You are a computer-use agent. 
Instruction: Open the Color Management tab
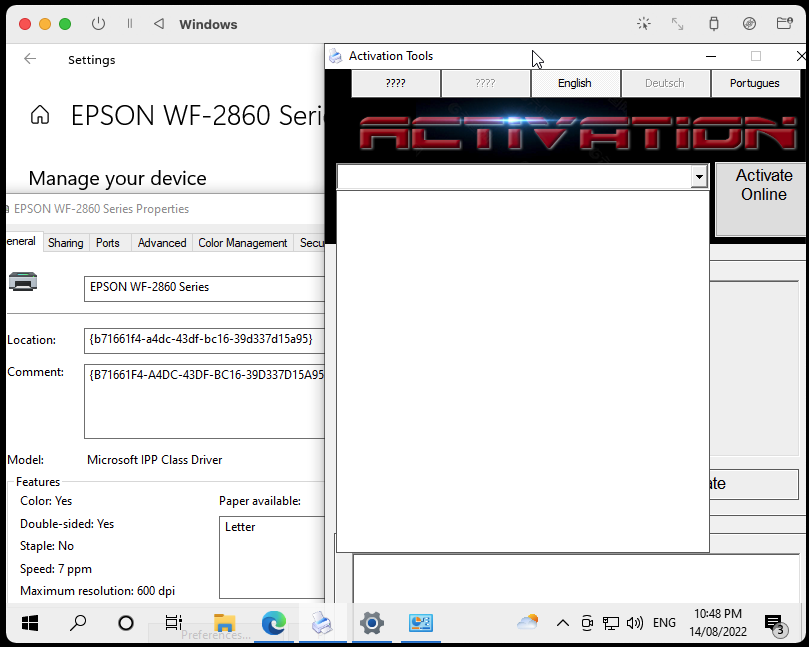click(x=242, y=242)
